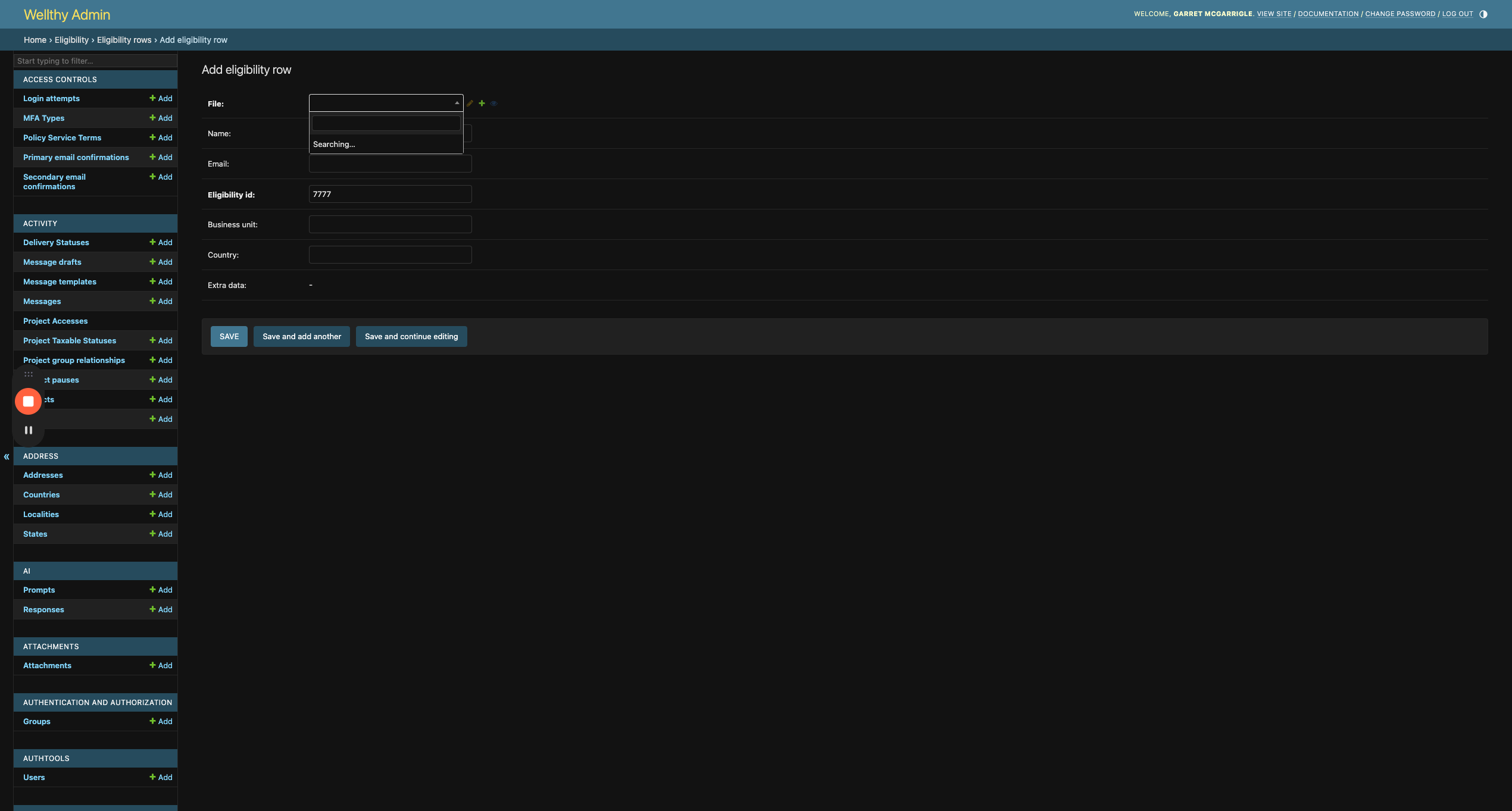Viewport: 1512px width, 811px height.
Task: Click the plus Add next to MFA Types
Action: tap(161, 118)
